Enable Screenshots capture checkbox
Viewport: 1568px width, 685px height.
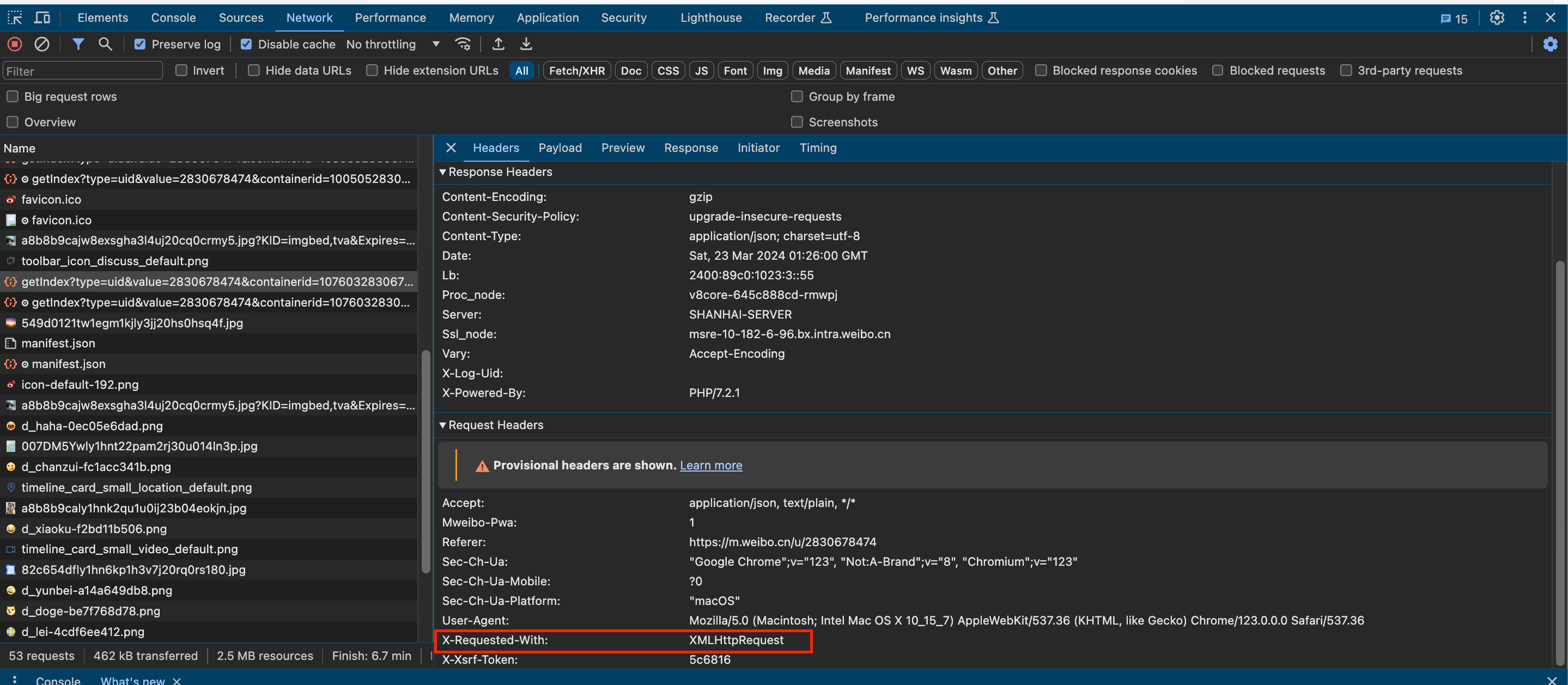pos(797,121)
